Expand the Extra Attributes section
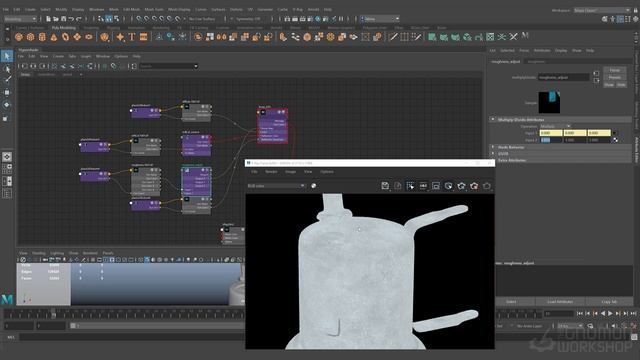640x360 pixels. (493, 160)
